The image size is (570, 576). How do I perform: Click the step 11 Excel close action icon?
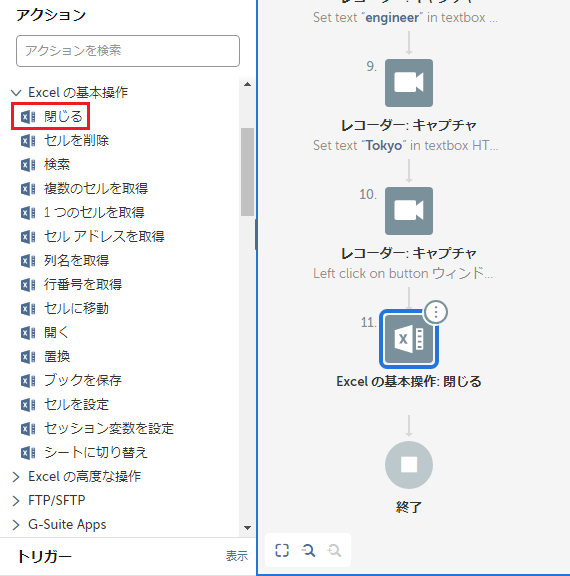point(409,339)
